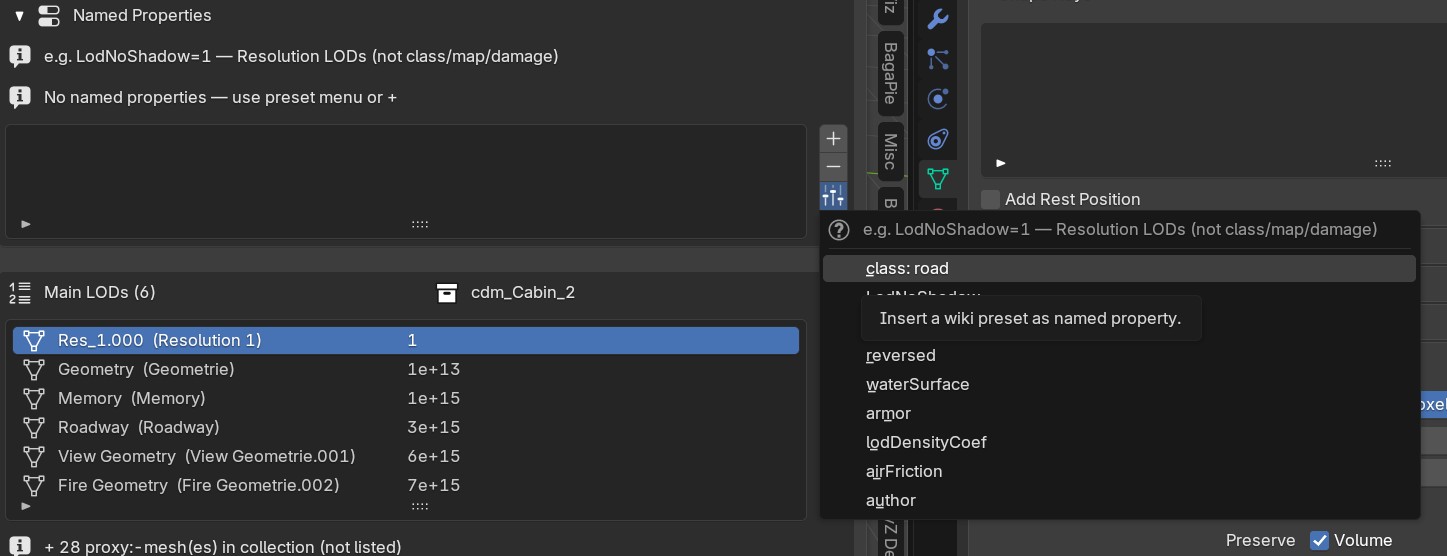Select the Roadway LOD row
The width and height of the screenshot is (1447, 556).
click(406, 427)
